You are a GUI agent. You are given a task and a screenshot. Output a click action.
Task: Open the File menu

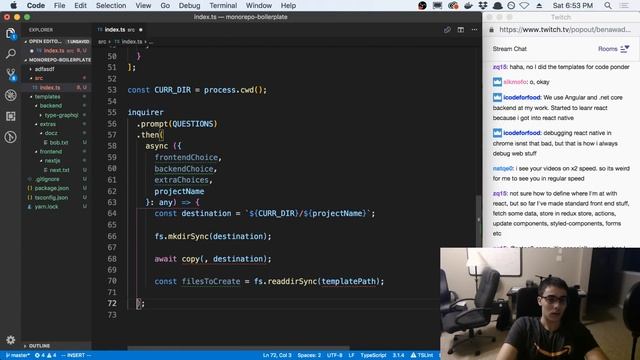point(59,5)
